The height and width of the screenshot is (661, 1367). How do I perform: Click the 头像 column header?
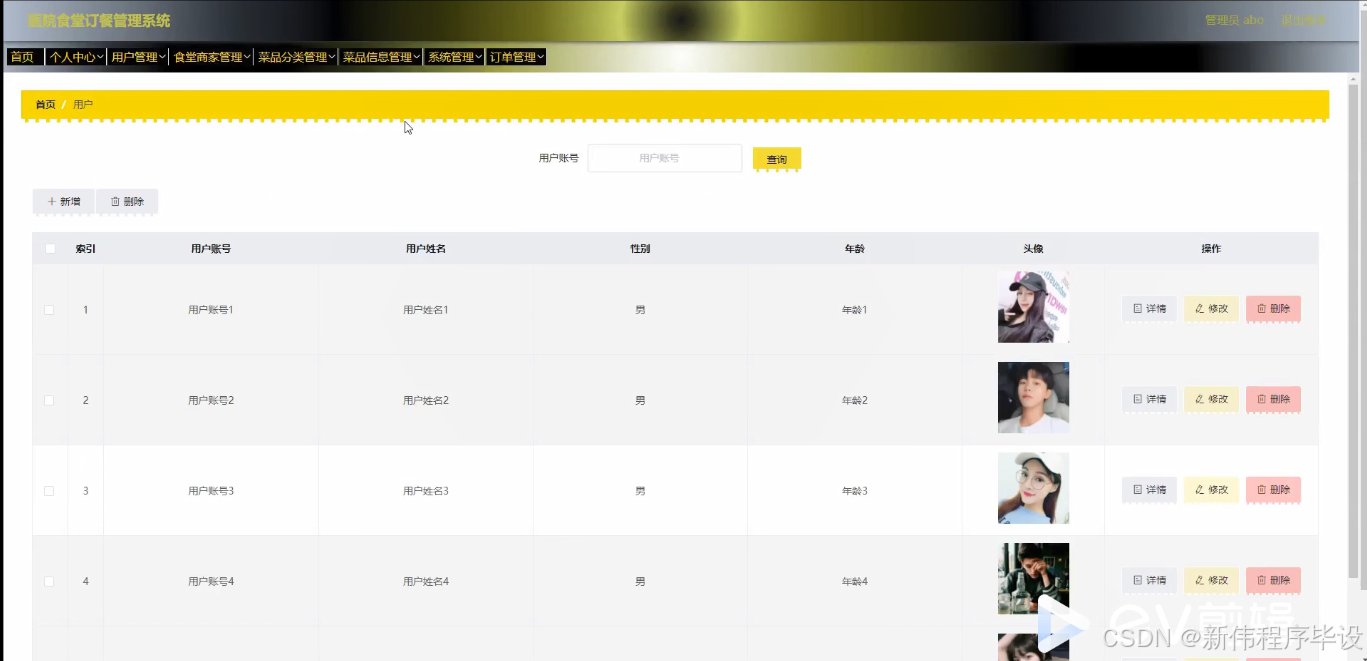(1033, 248)
